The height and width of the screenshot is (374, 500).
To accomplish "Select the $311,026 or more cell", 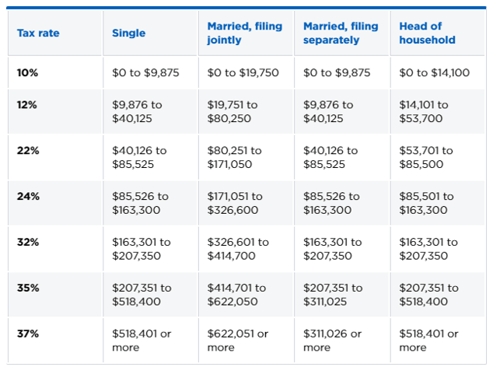I will click(332, 340).
